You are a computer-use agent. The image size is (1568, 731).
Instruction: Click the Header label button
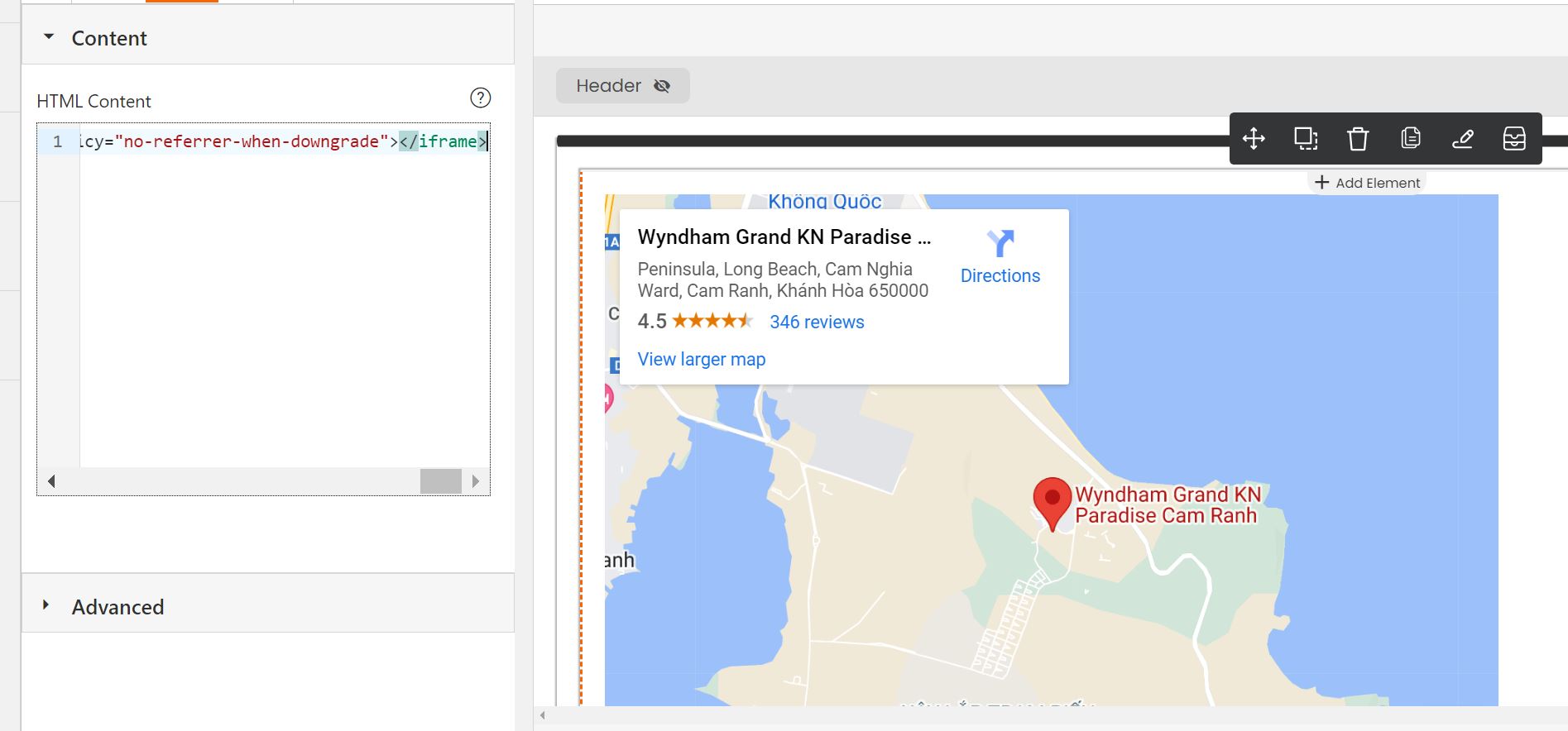tap(622, 86)
